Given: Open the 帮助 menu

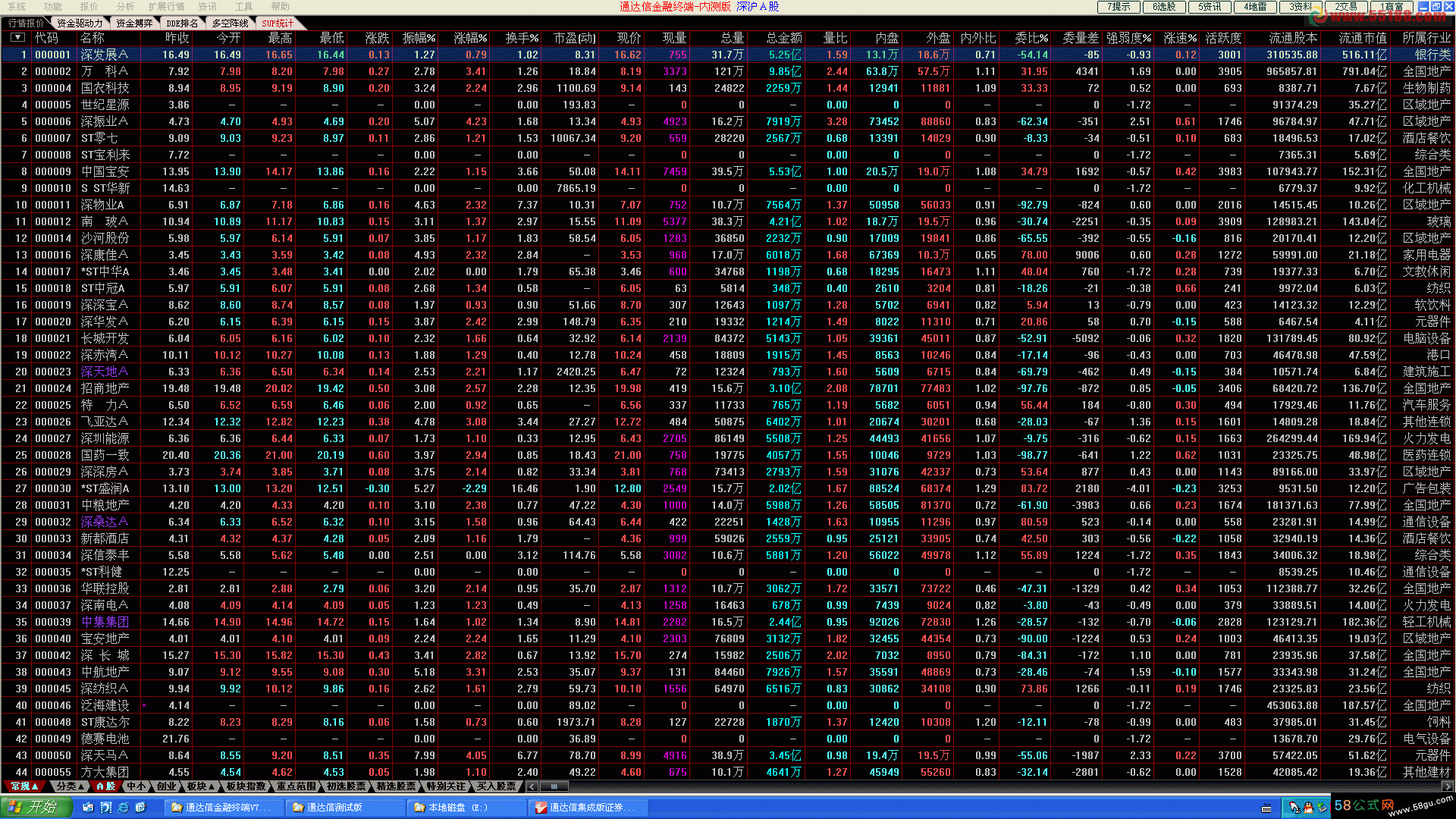Looking at the screenshot, I should coord(280,6).
